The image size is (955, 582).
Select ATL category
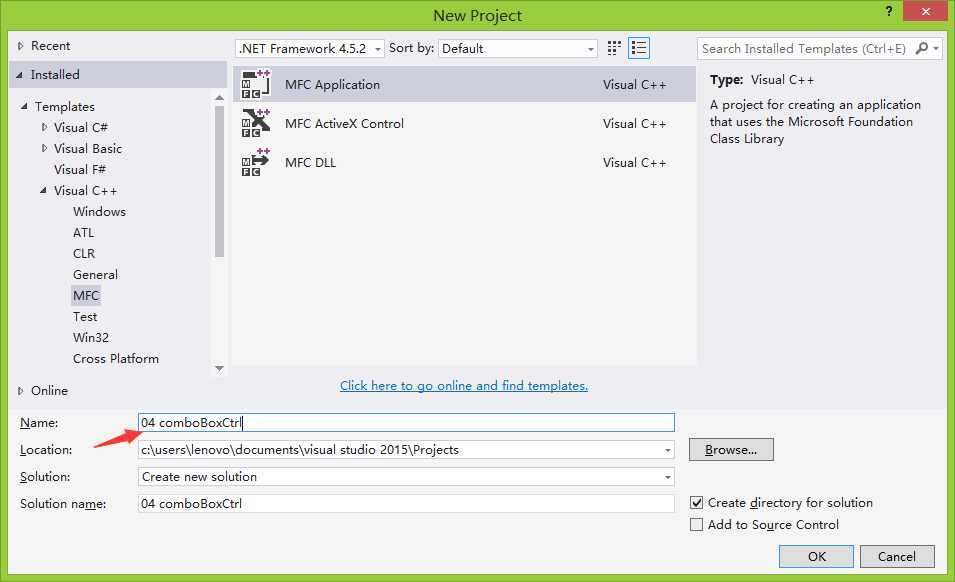pyautogui.click(x=83, y=233)
